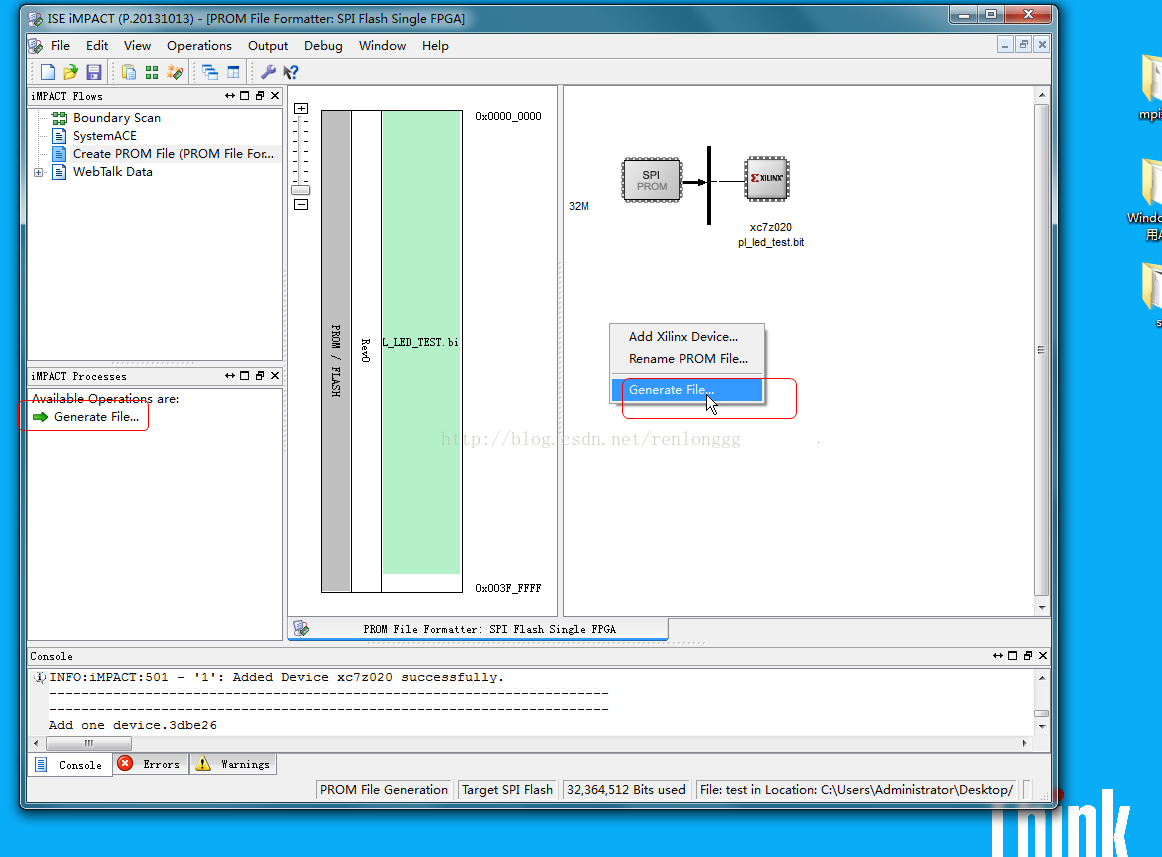Screen dimensions: 1162x857
Task: Click the iMPACT icon in document tab
Action: [x=301, y=629]
